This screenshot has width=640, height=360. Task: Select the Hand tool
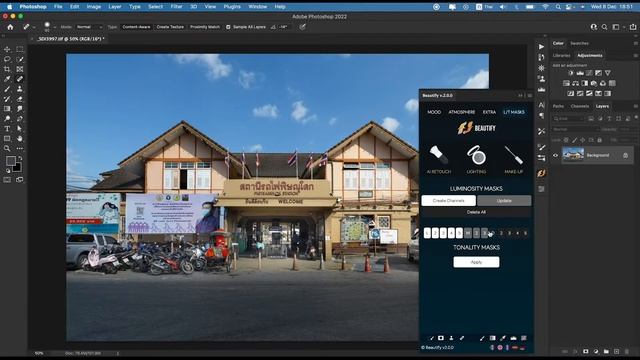[x=20, y=138]
